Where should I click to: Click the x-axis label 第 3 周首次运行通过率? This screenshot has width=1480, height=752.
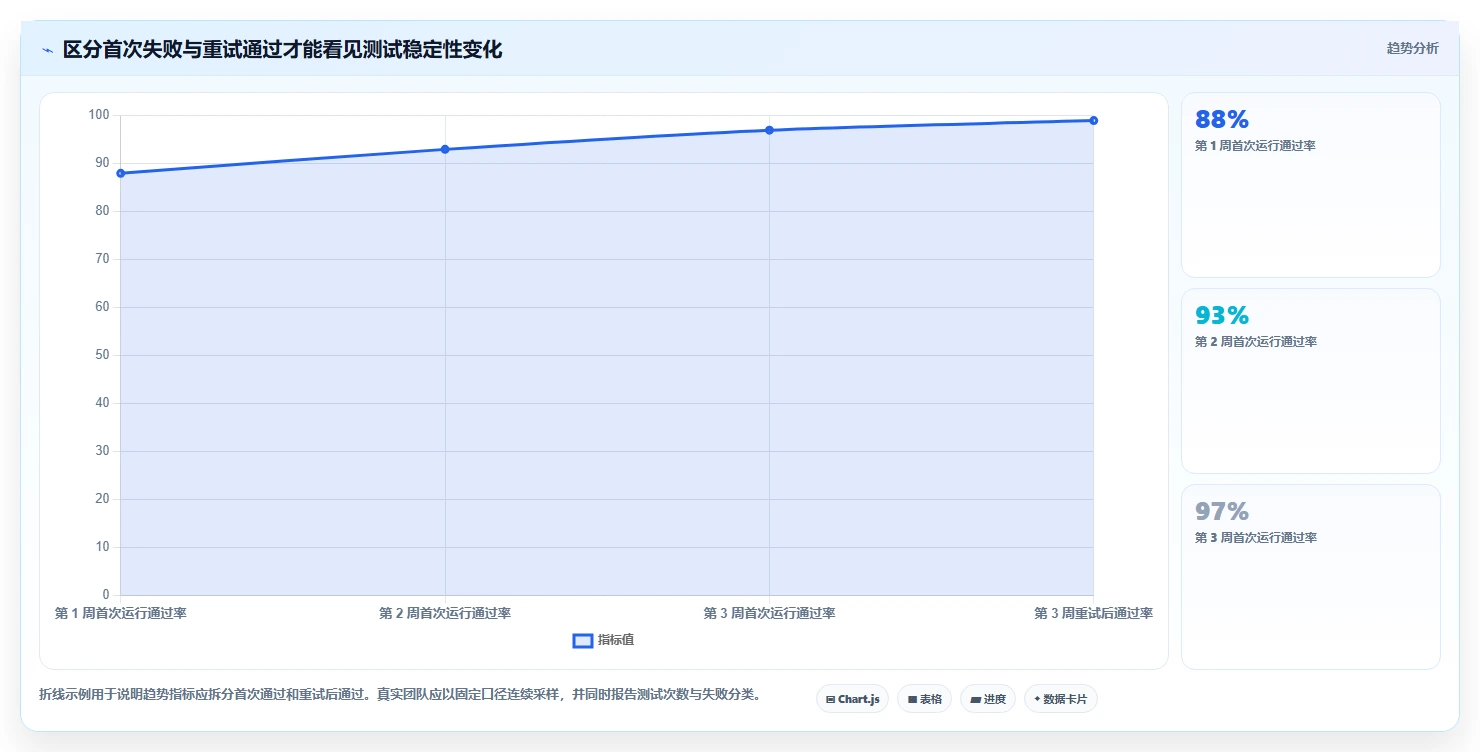[769, 613]
